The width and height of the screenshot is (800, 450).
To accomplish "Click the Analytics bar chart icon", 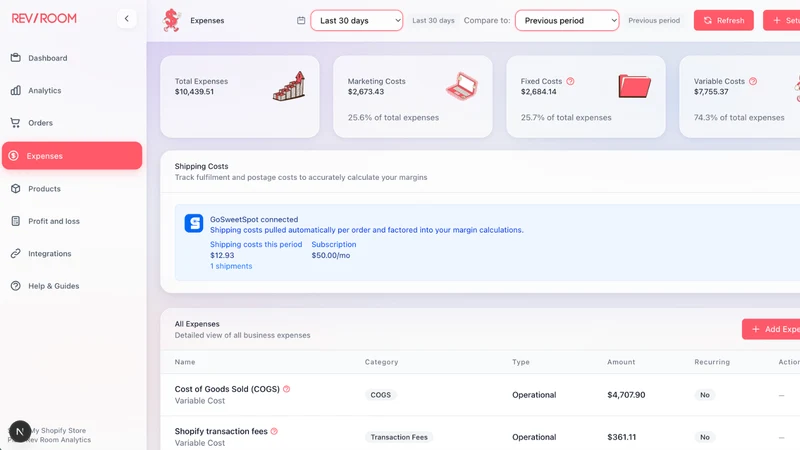I will coord(16,90).
